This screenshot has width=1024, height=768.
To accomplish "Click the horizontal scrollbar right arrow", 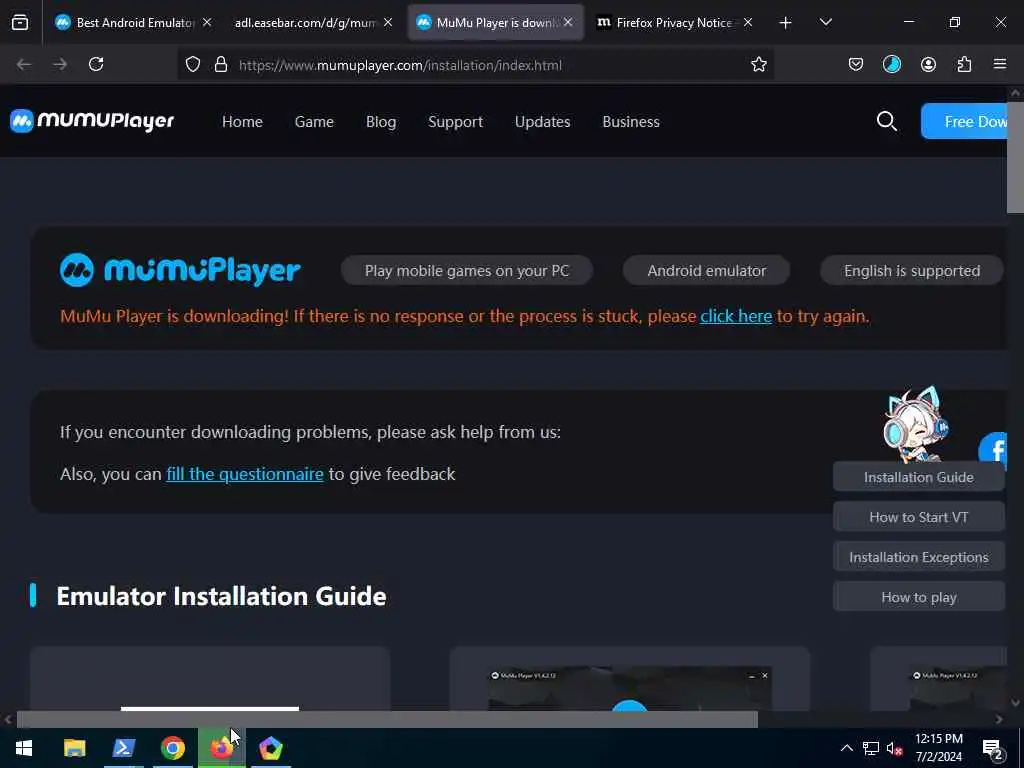I will pyautogui.click(x=999, y=720).
